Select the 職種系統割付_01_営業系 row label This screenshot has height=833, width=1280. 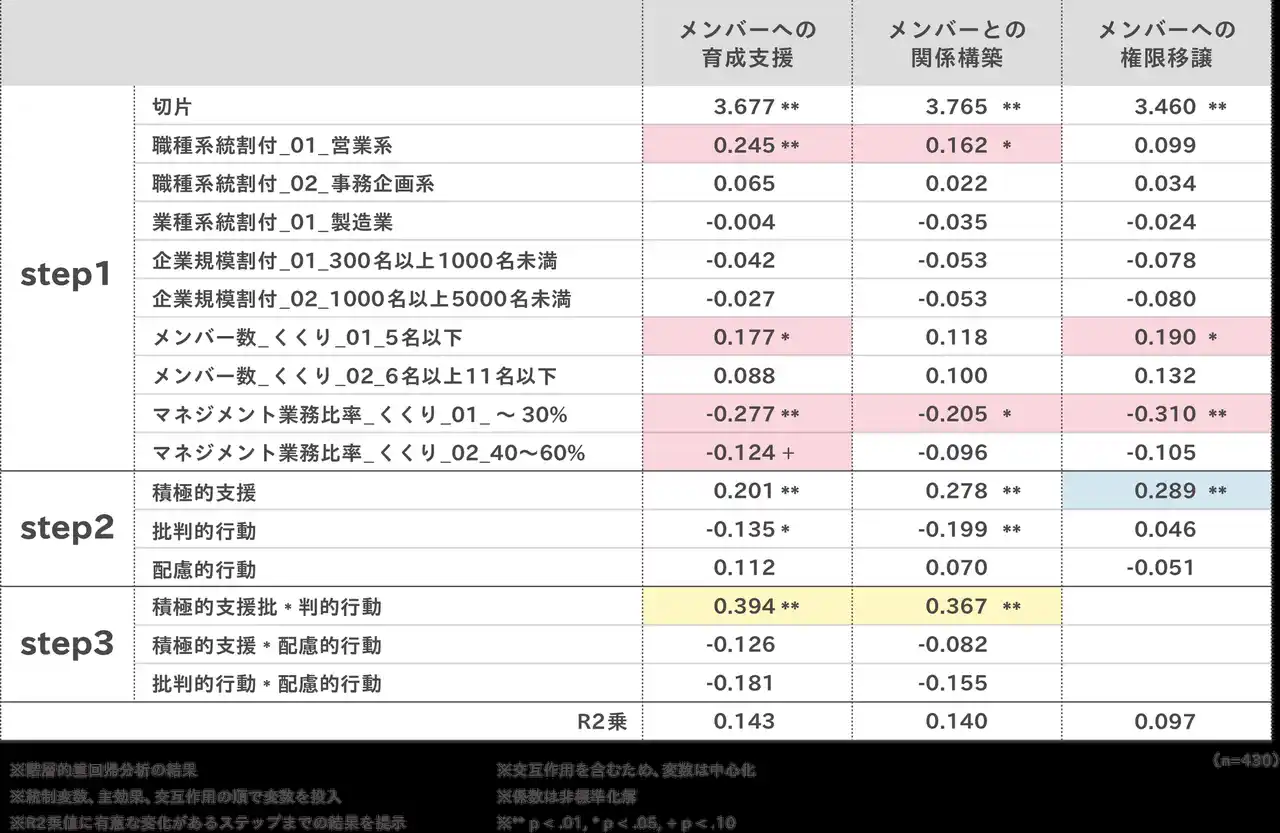[272, 146]
